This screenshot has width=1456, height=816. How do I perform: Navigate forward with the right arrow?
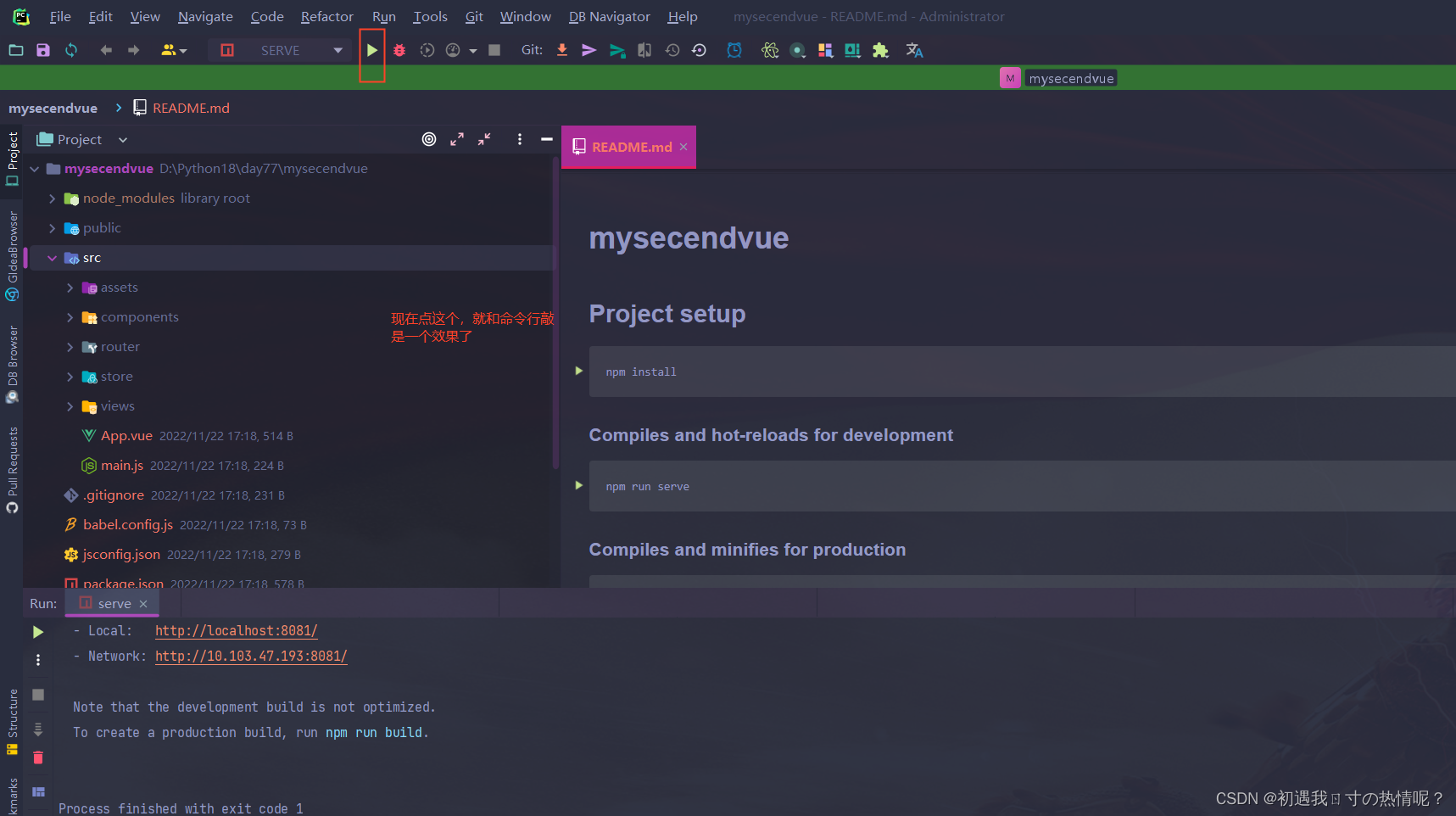click(x=133, y=51)
